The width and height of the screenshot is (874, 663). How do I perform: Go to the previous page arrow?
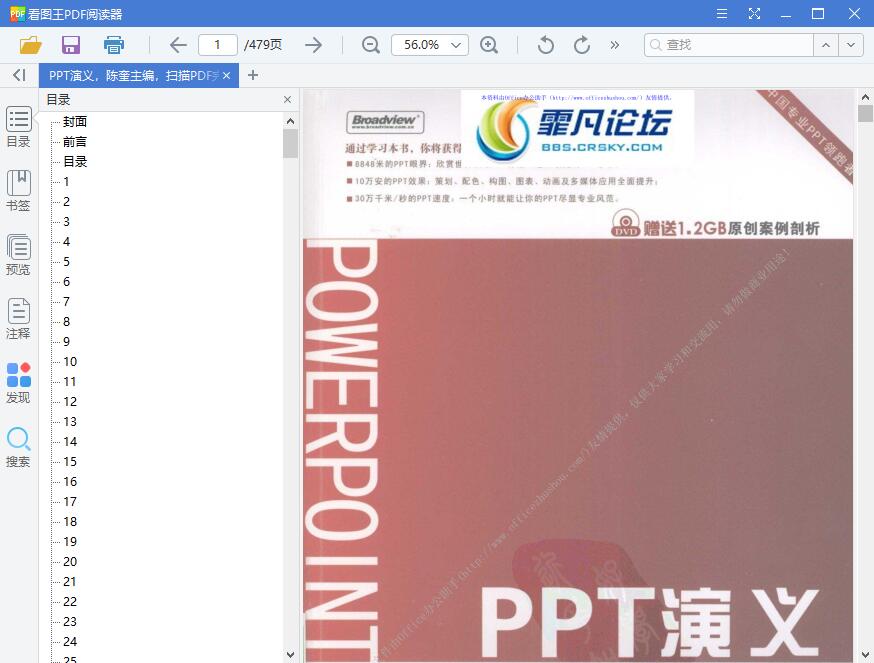tap(178, 45)
